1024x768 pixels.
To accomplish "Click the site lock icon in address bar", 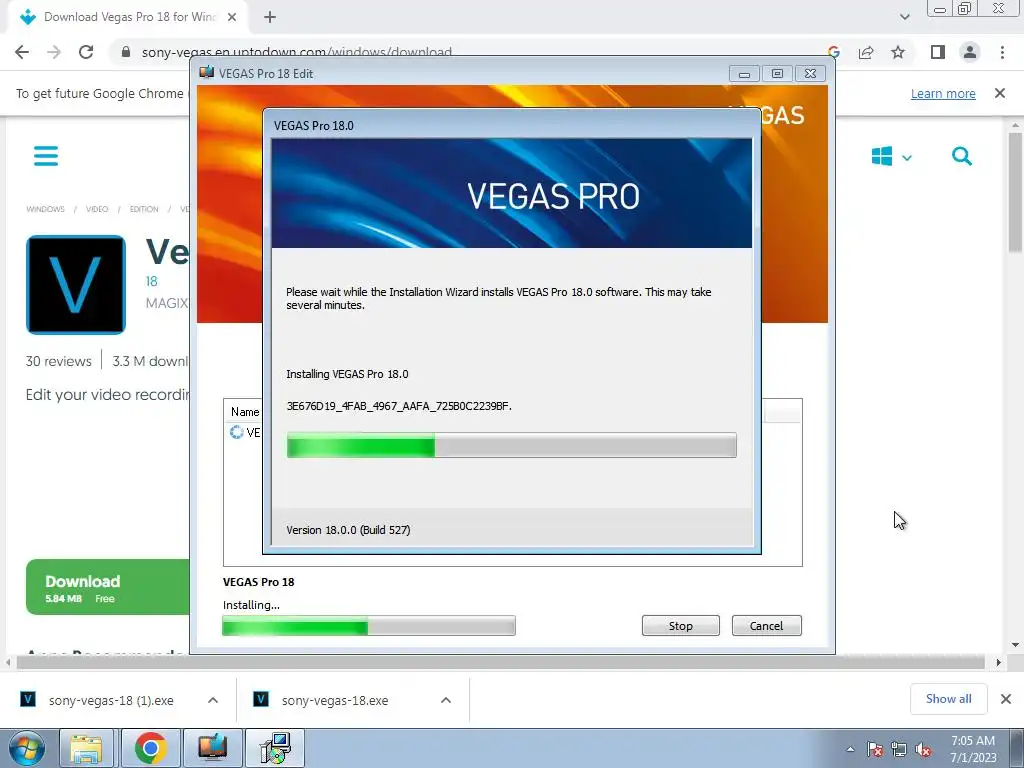I will pyautogui.click(x=126, y=52).
